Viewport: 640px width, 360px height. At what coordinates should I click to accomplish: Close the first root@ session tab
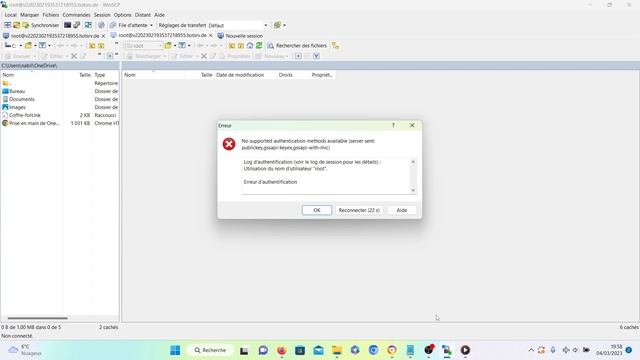coord(103,36)
